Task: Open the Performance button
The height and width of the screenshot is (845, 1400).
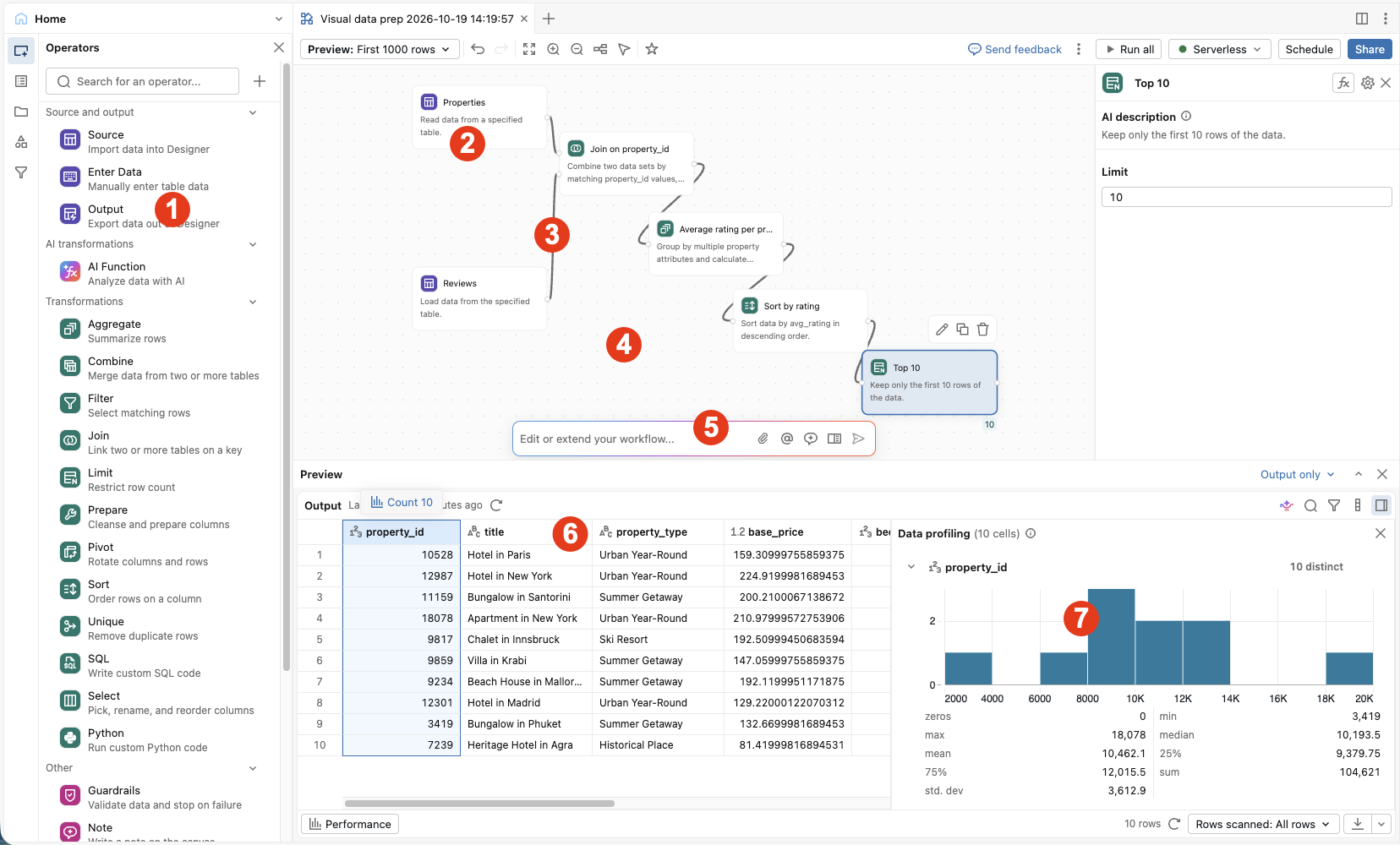Action: [350, 824]
